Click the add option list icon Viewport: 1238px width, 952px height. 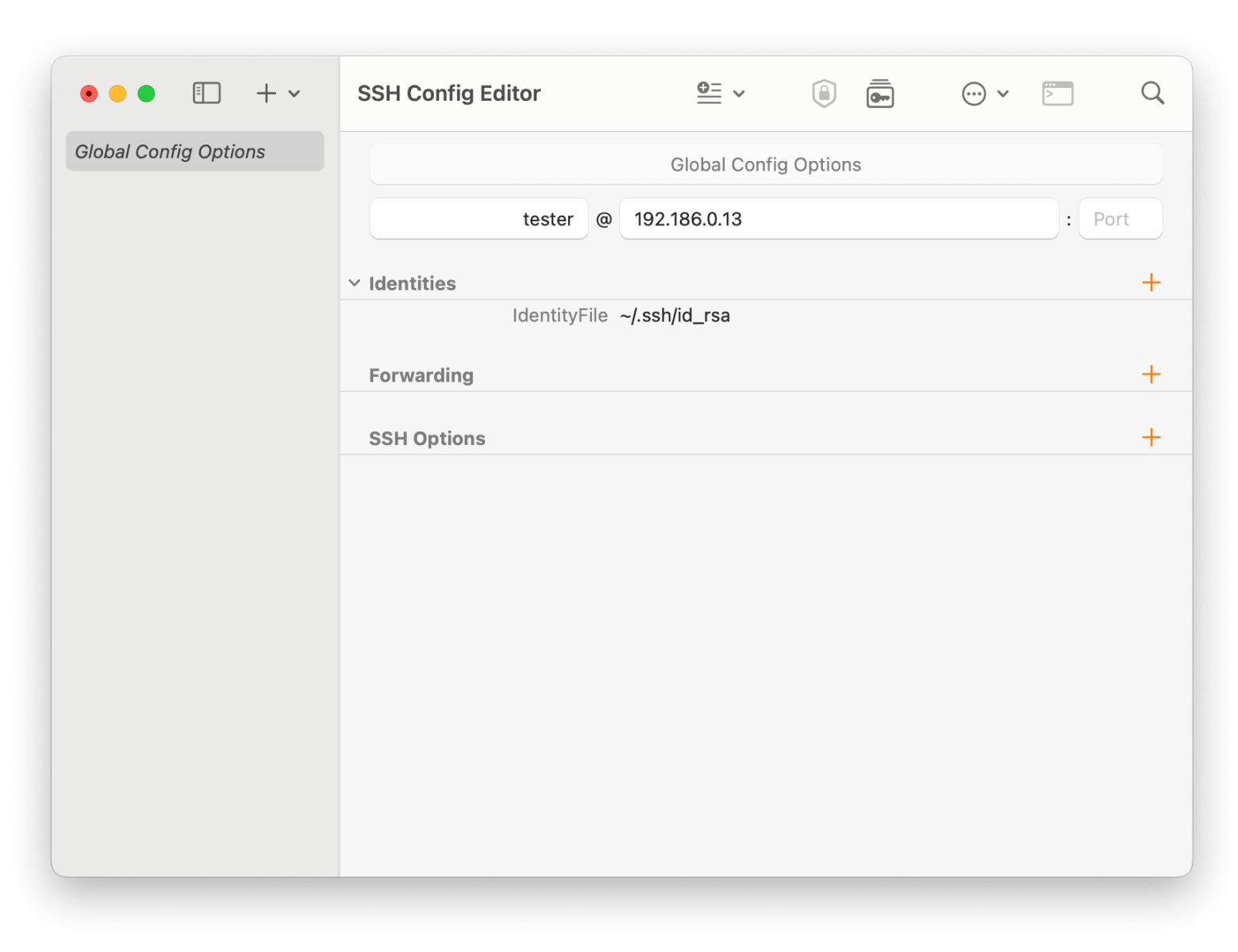point(709,93)
